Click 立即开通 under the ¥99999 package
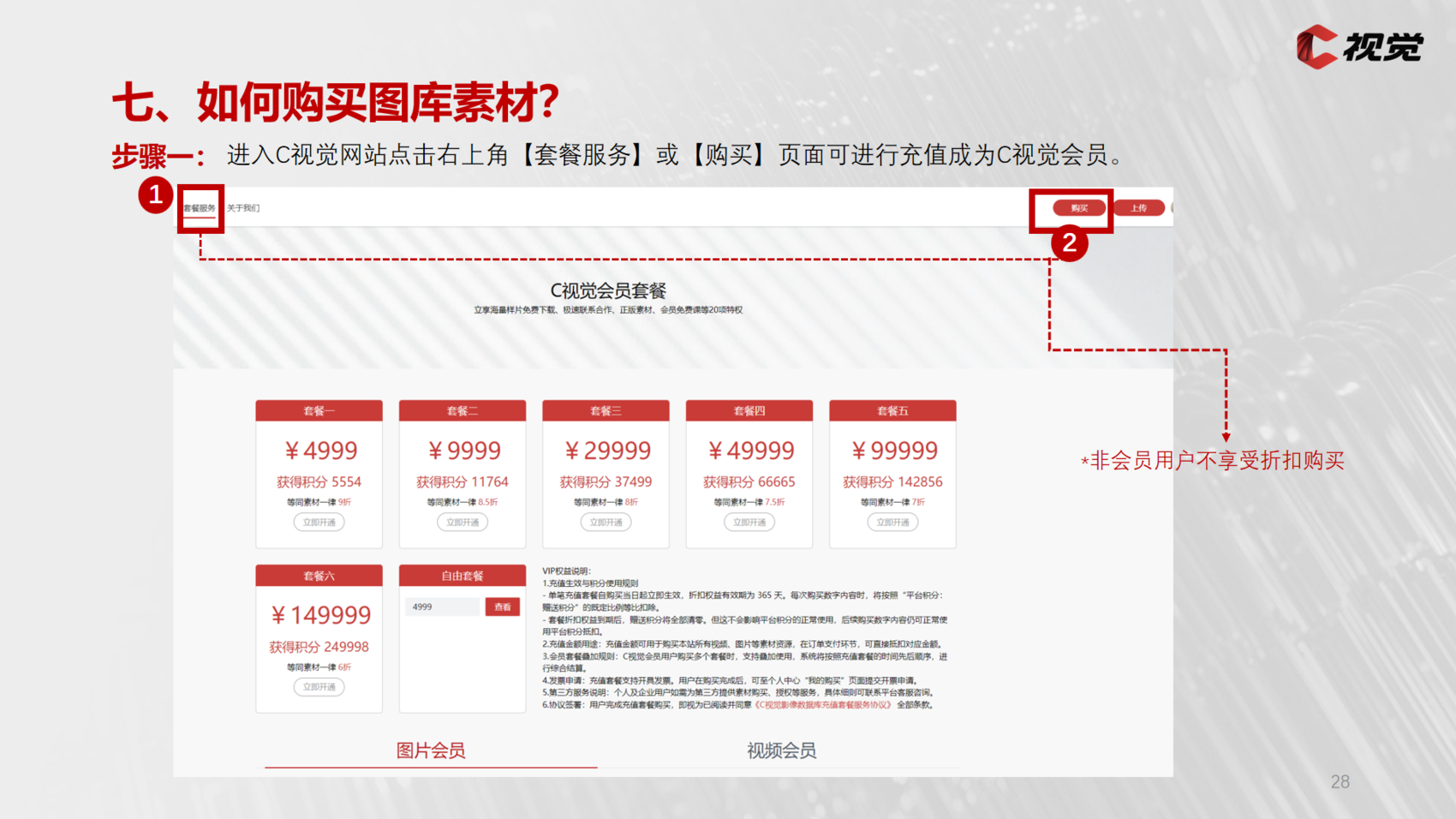The height and width of the screenshot is (819, 1456). 892,523
